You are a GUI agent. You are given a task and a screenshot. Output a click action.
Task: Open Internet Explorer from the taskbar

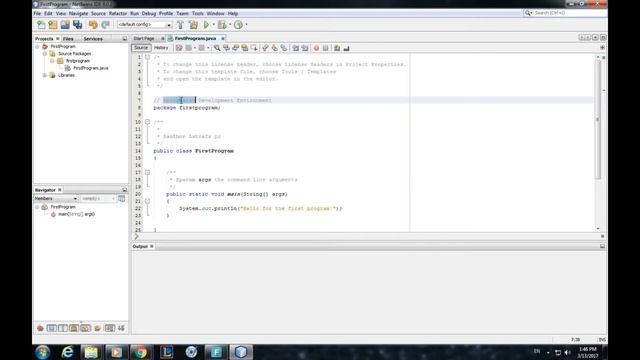(67, 352)
